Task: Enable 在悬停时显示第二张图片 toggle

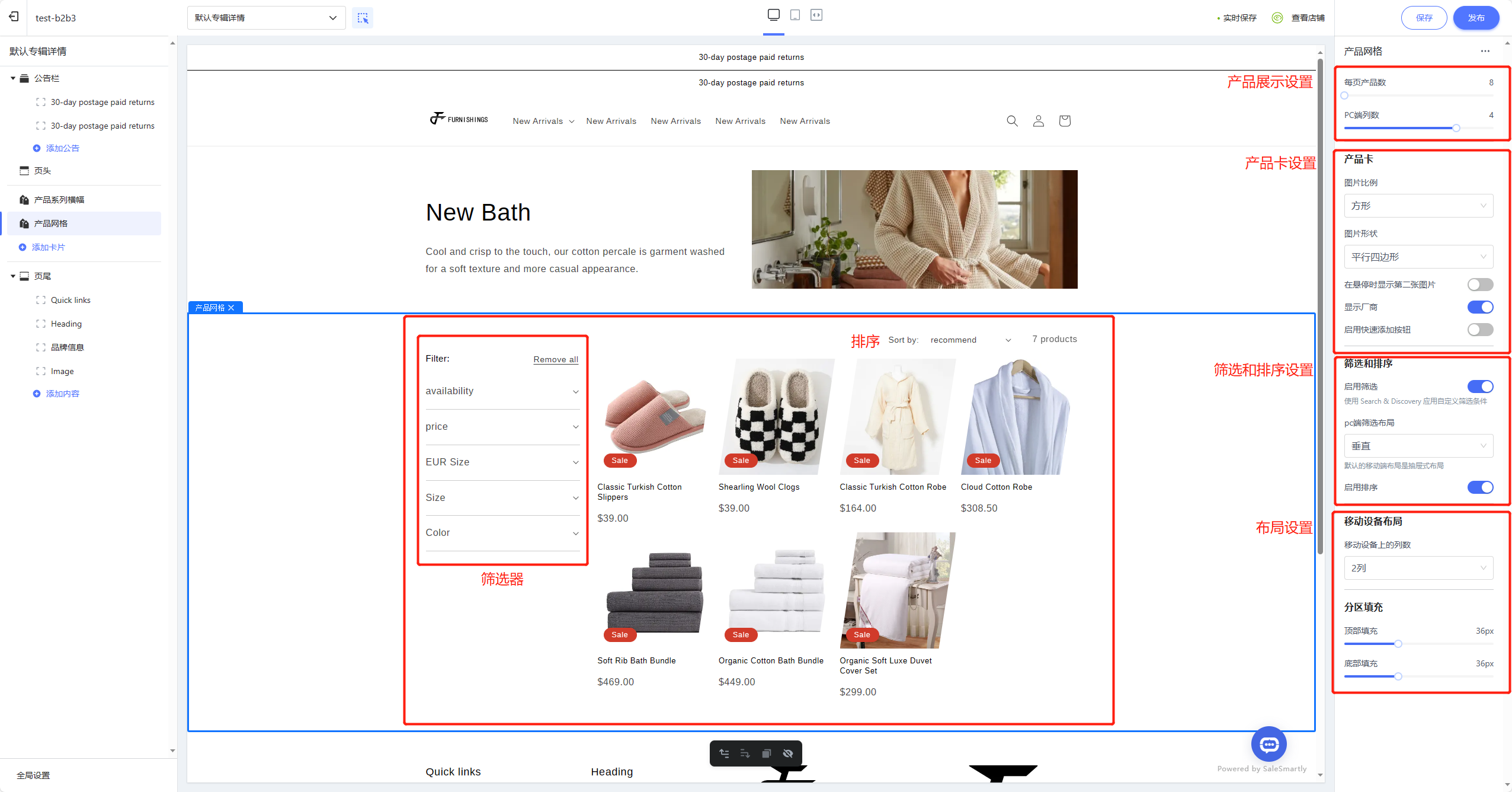Action: coord(1480,285)
